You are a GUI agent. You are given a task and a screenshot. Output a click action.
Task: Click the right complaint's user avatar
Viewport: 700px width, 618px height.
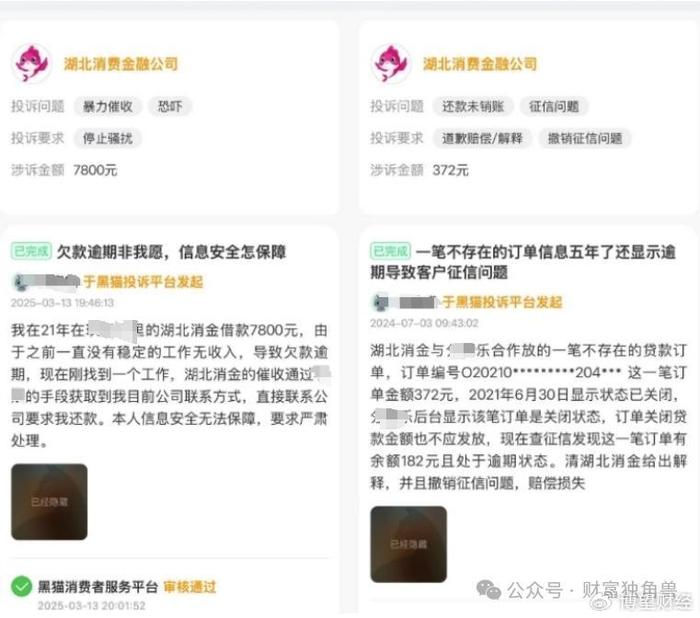click(380, 302)
